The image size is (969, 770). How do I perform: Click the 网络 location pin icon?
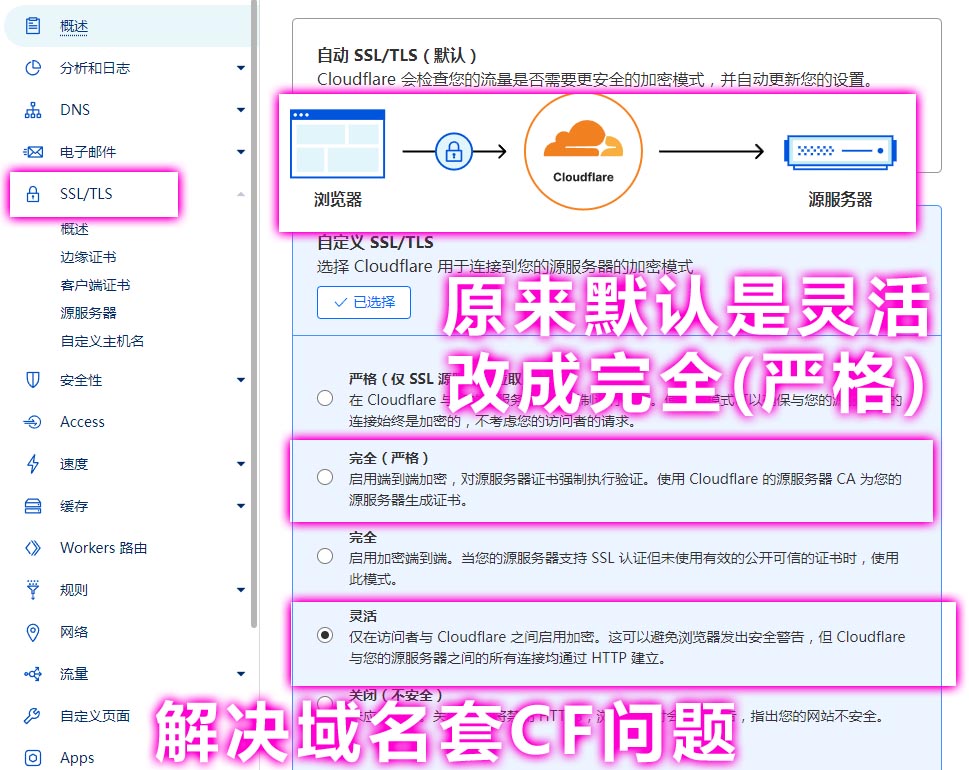[33, 632]
